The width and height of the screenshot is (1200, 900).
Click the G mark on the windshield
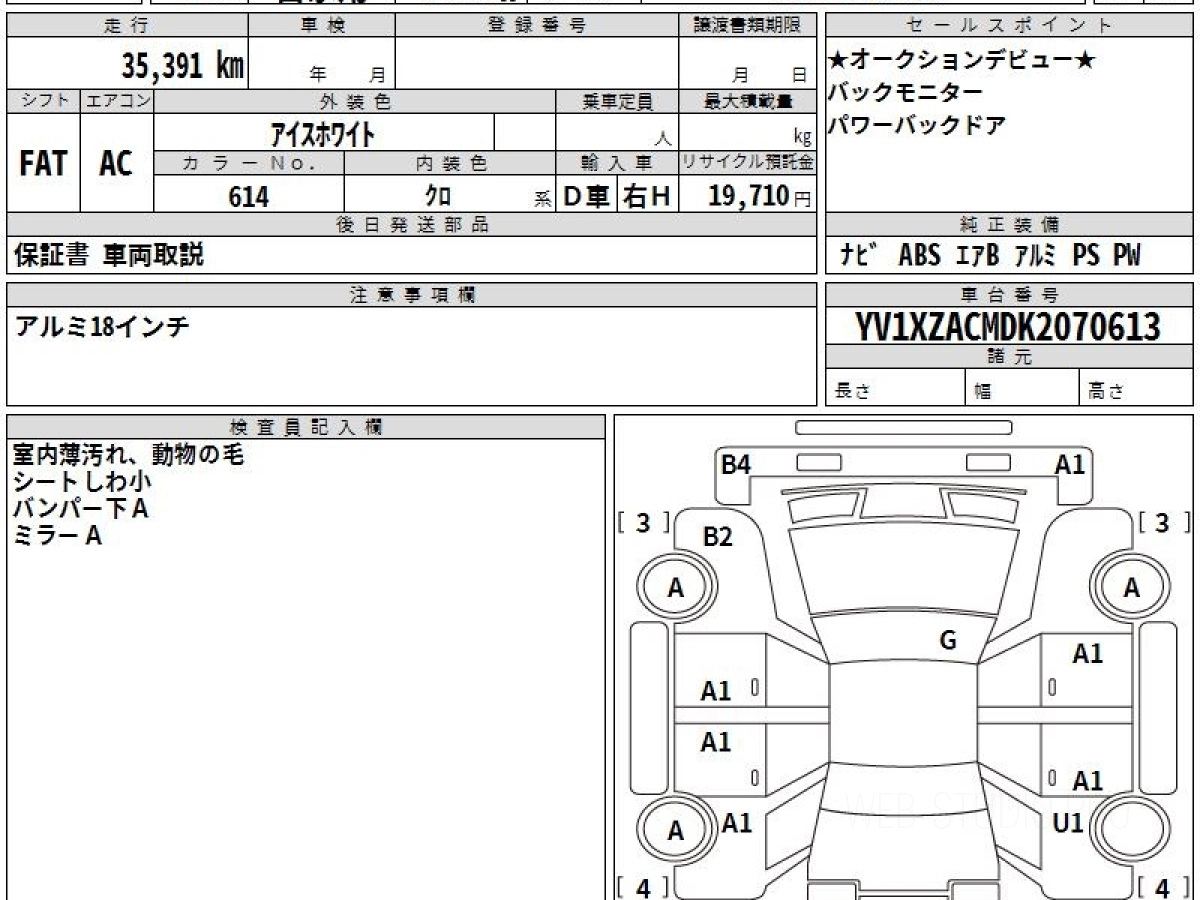pos(948,641)
